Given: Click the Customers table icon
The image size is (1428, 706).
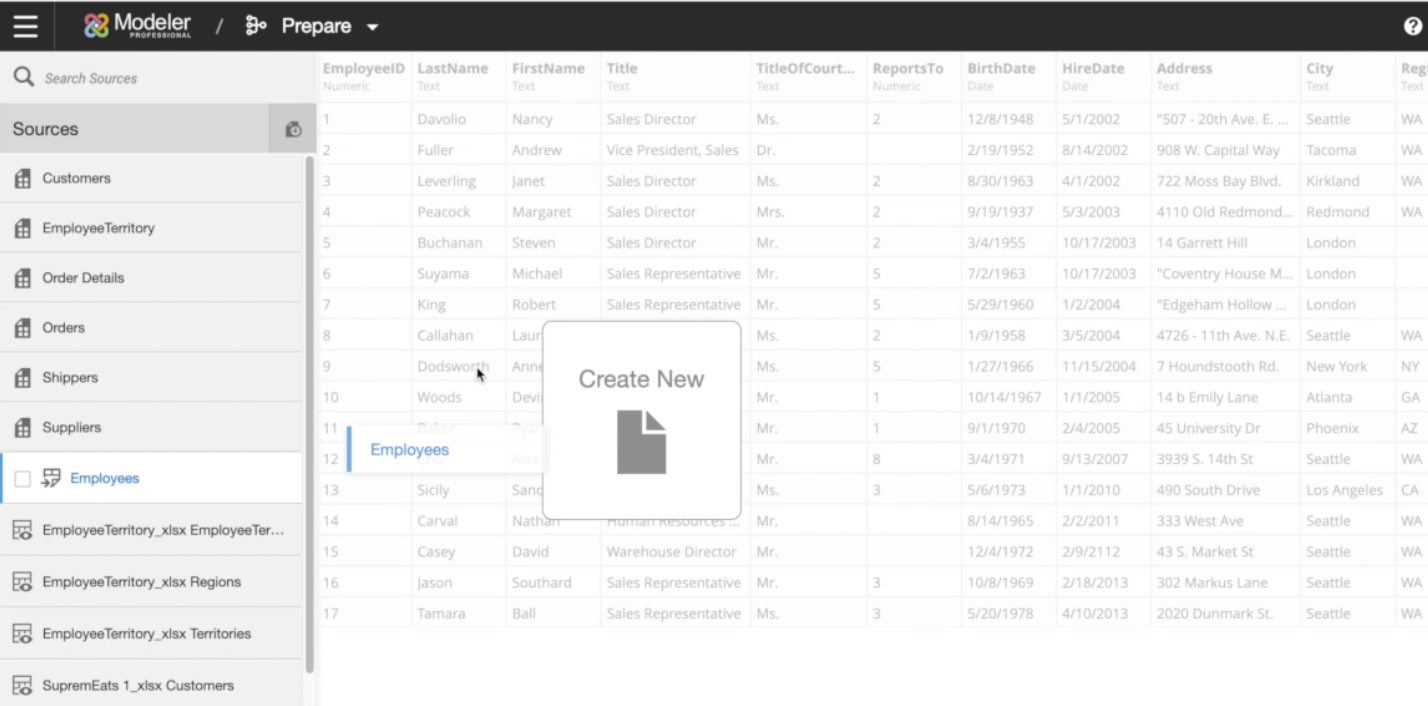Looking at the screenshot, I should pyautogui.click(x=22, y=179).
